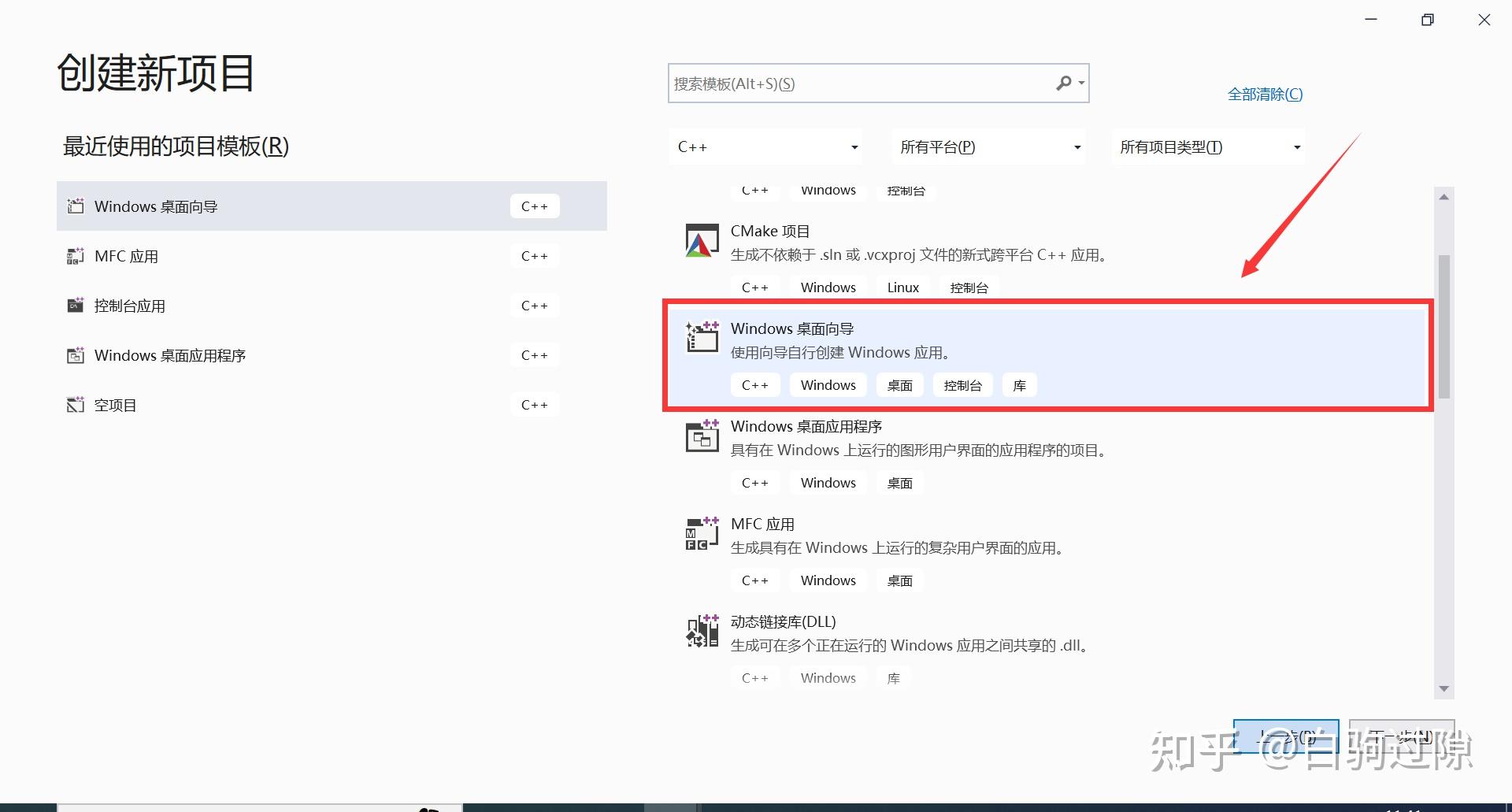Click the 上一步 back button
The image size is (1512, 812).
pos(1286,738)
